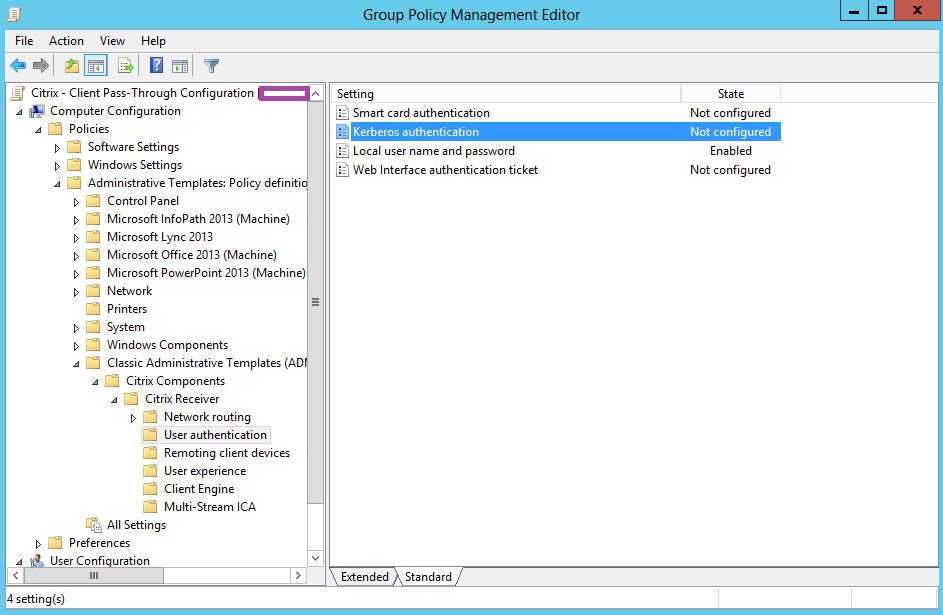Screen dimensions: 943x615
Task: Click the tree scroll up arrow
Action: coord(315,93)
